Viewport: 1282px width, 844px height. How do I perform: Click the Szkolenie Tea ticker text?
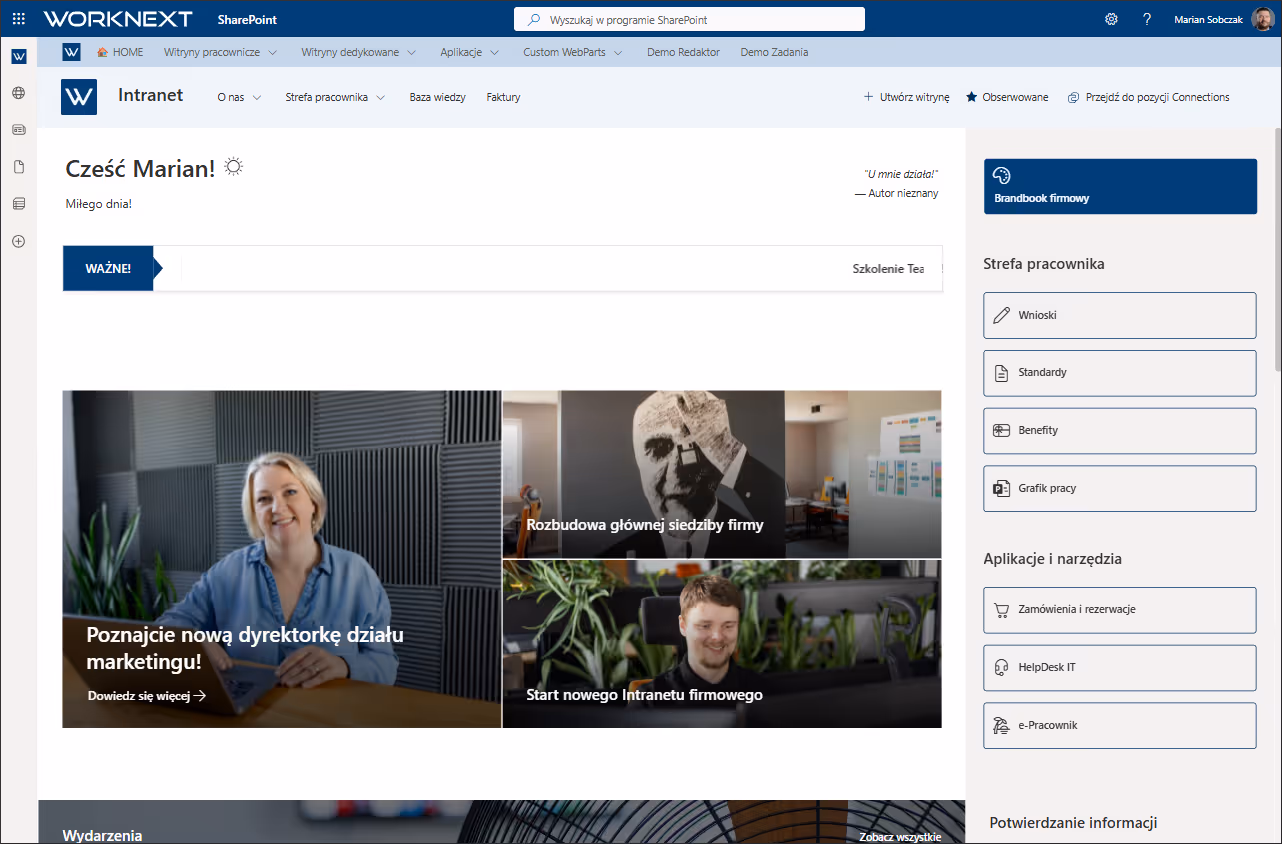888,269
